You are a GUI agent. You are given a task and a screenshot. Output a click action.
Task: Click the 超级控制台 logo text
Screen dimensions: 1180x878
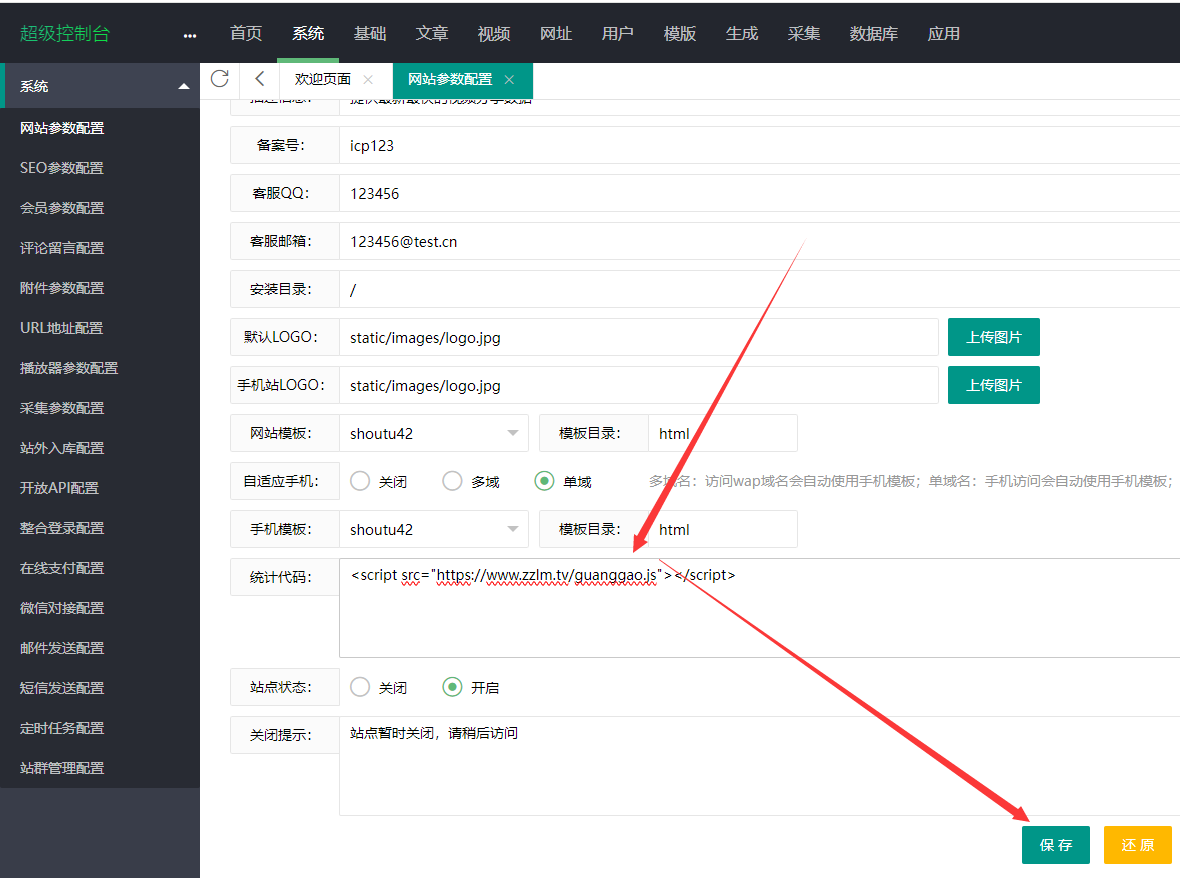click(x=65, y=34)
